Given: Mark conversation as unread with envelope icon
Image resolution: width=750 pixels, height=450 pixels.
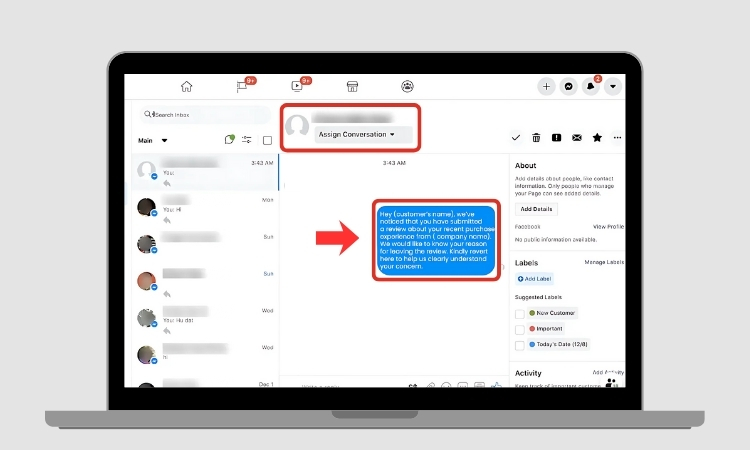Looking at the screenshot, I should tap(577, 137).
